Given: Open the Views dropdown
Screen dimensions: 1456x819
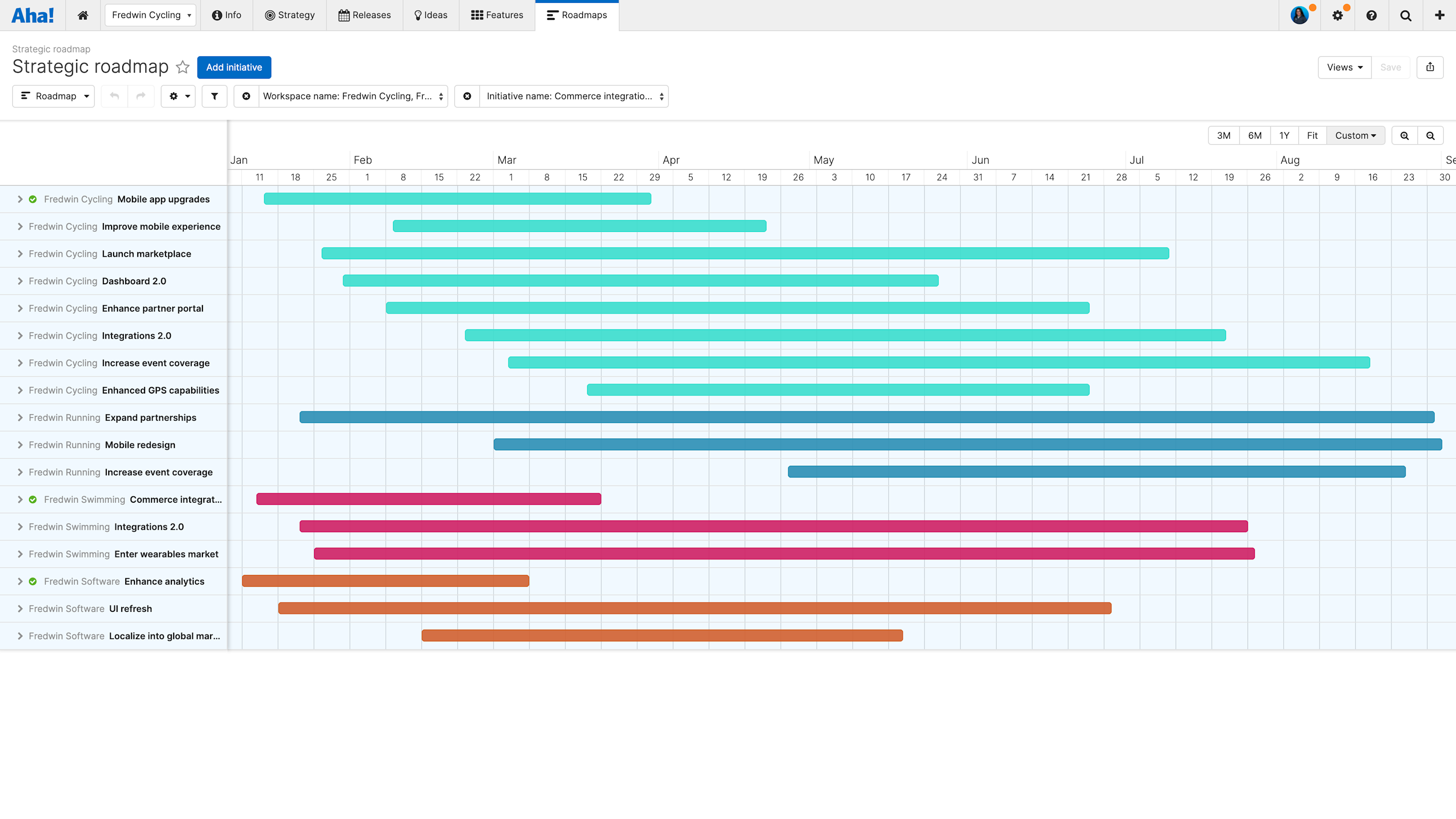Looking at the screenshot, I should point(1344,67).
